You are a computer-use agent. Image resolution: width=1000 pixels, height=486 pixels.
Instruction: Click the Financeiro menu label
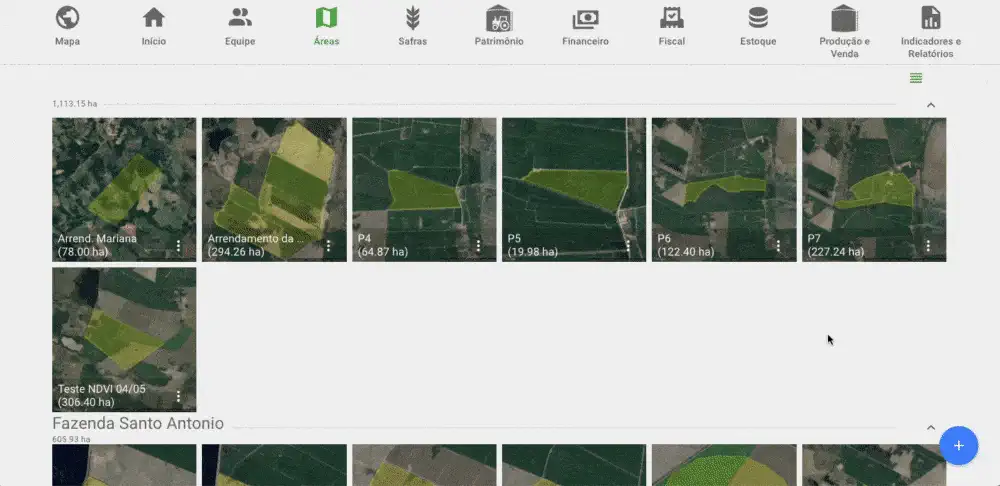coord(585,41)
